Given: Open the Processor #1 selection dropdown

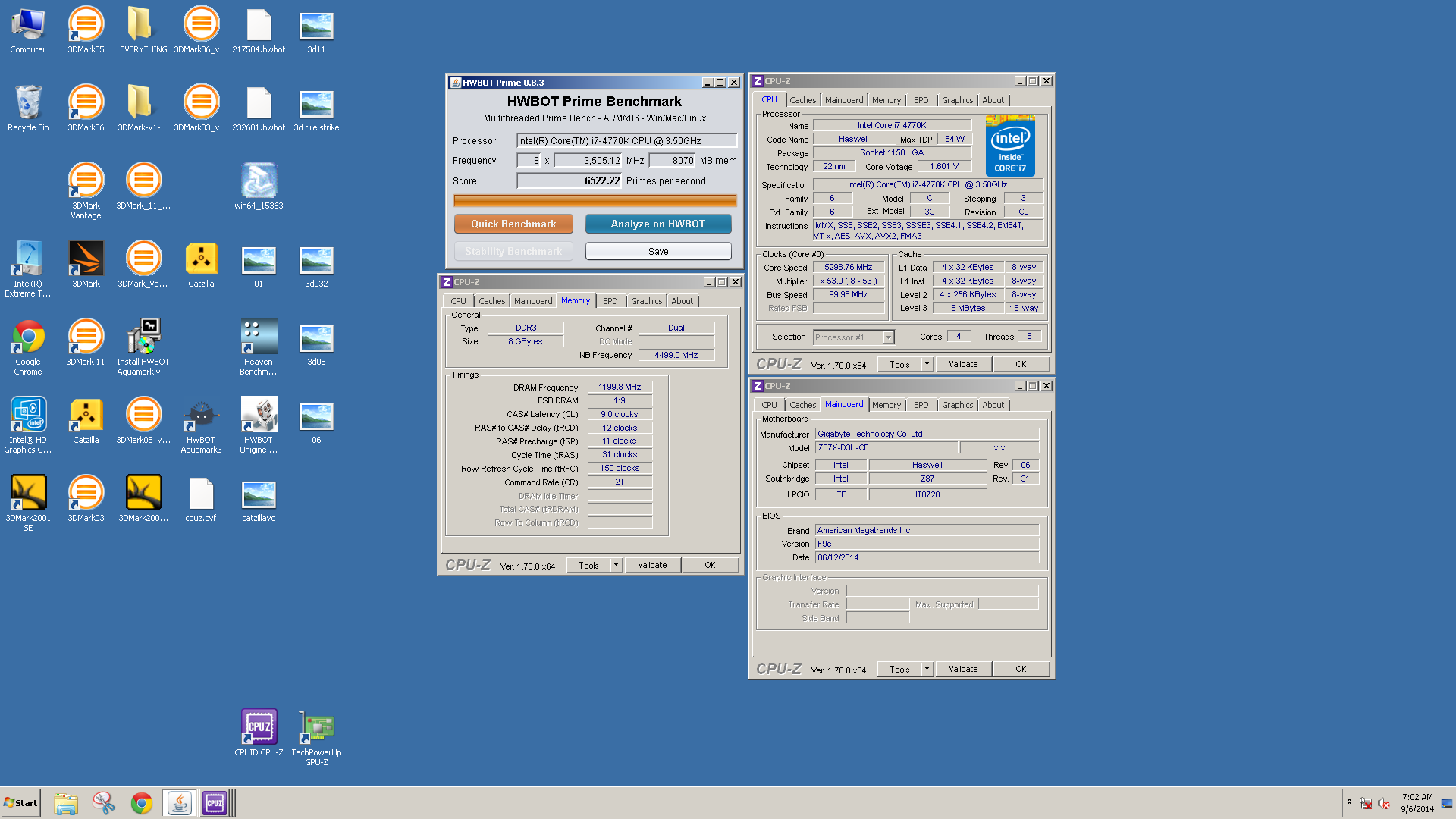Looking at the screenshot, I should 854,337.
